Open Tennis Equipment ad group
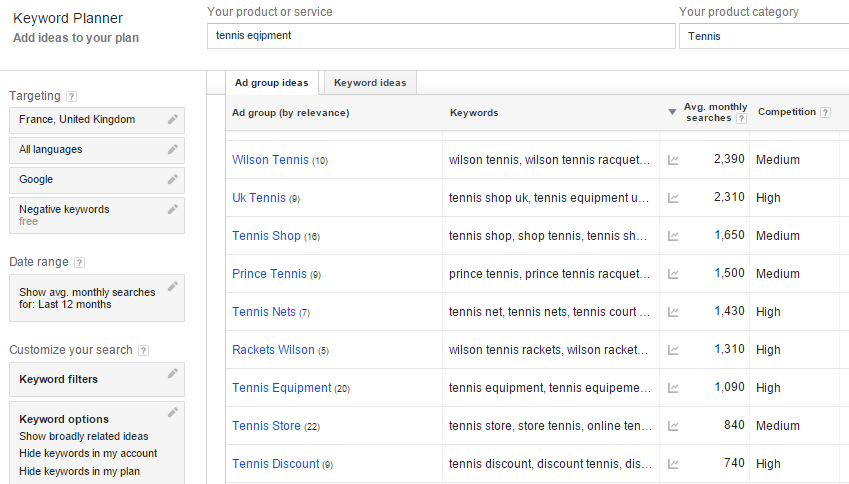Screen dimensions: 849x484 point(282,388)
